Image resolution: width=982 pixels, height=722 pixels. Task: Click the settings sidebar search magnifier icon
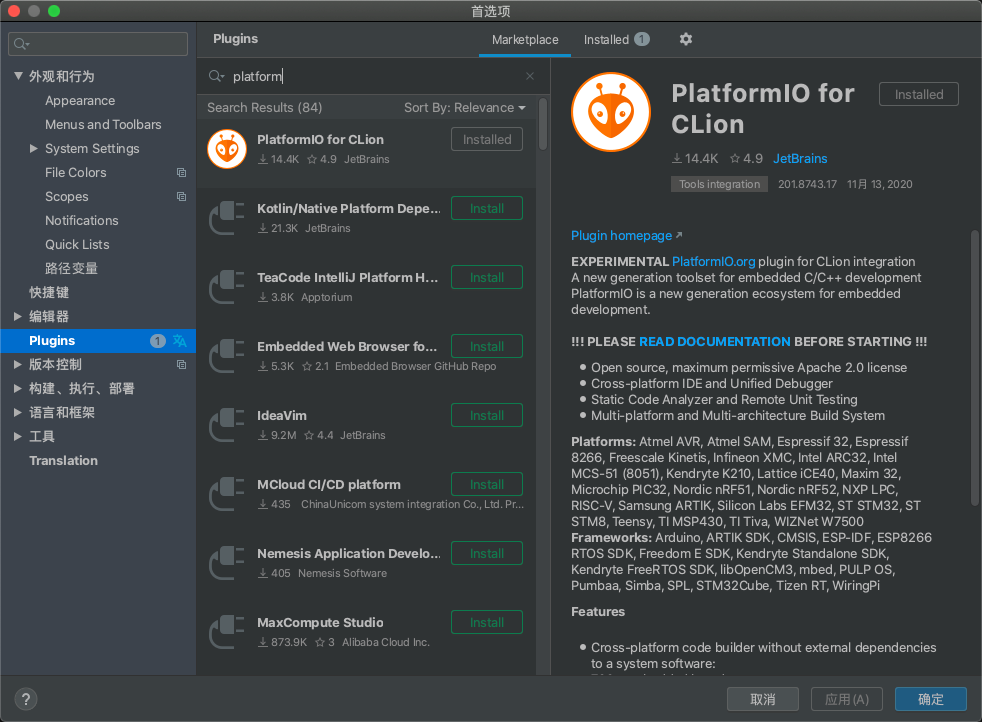point(21,44)
